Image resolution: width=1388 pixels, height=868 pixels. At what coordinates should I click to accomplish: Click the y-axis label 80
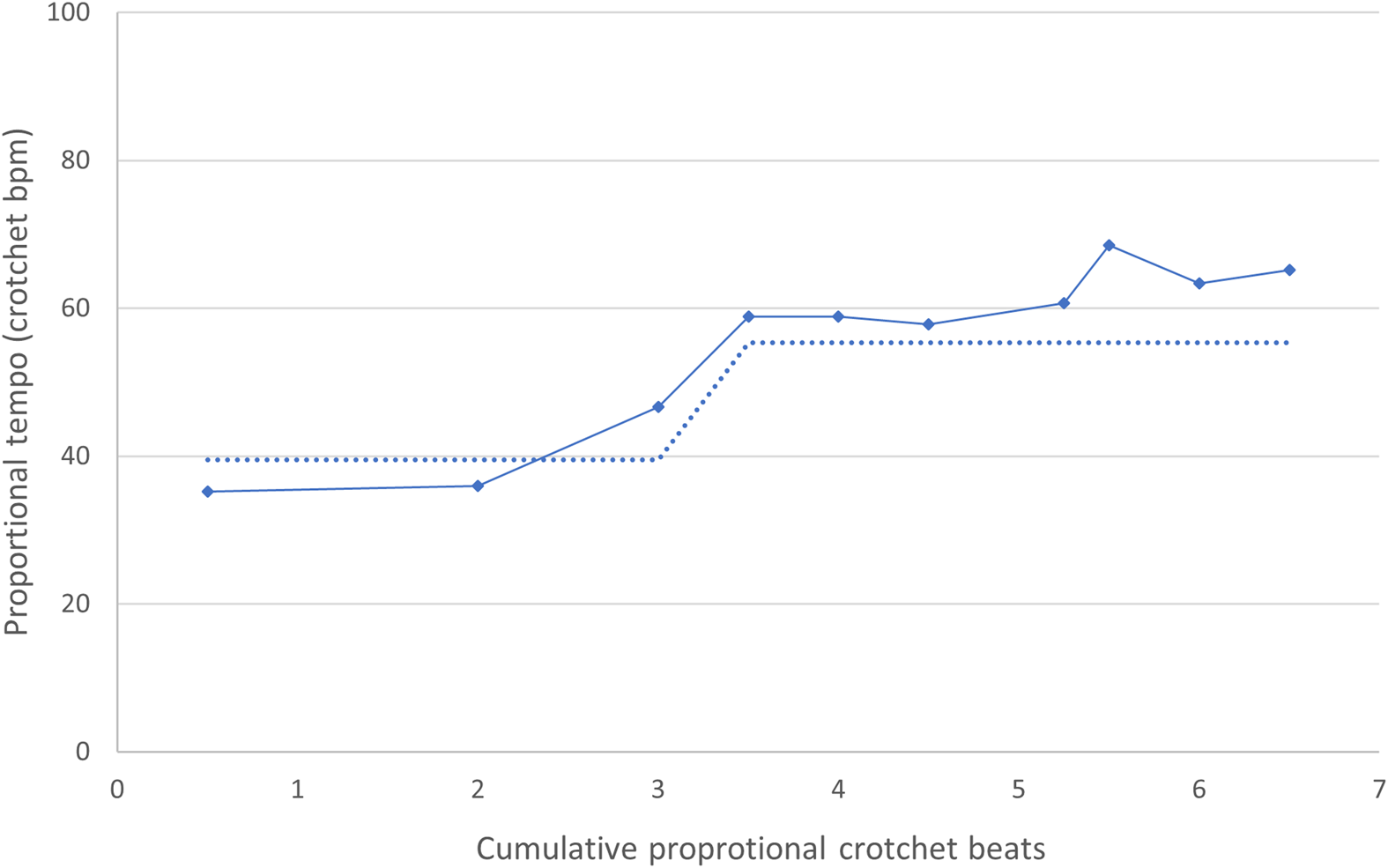click(x=76, y=160)
